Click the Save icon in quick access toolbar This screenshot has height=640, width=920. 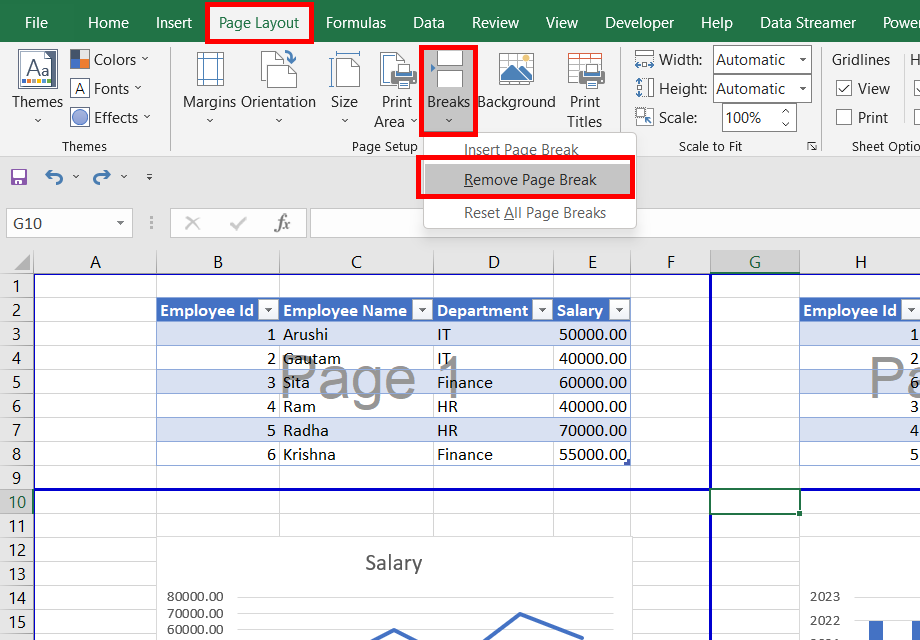19,177
